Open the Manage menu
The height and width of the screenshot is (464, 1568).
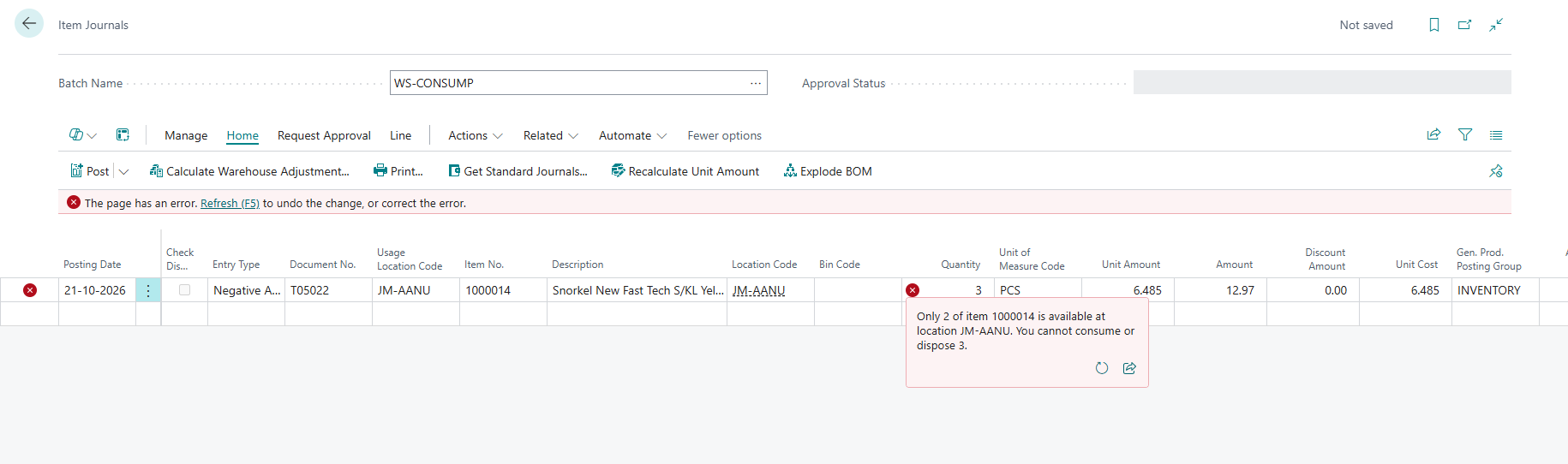pos(186,135)
